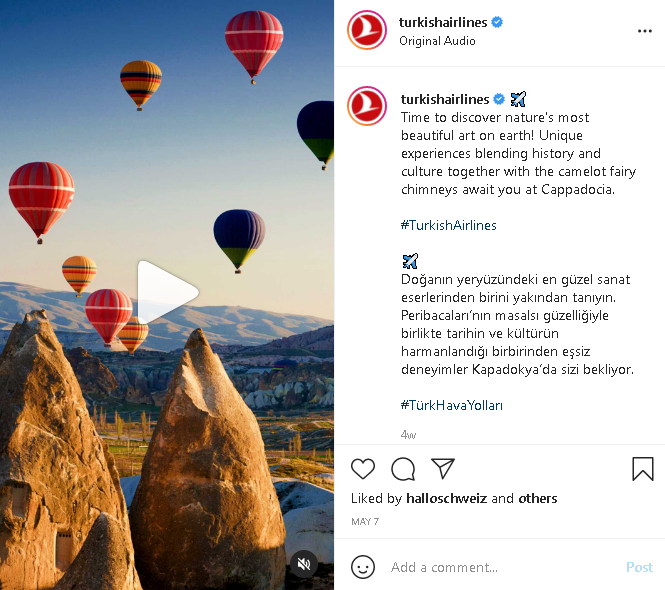Open the emoji picker smiley icon
665x590 pixels.
[363, 567]
